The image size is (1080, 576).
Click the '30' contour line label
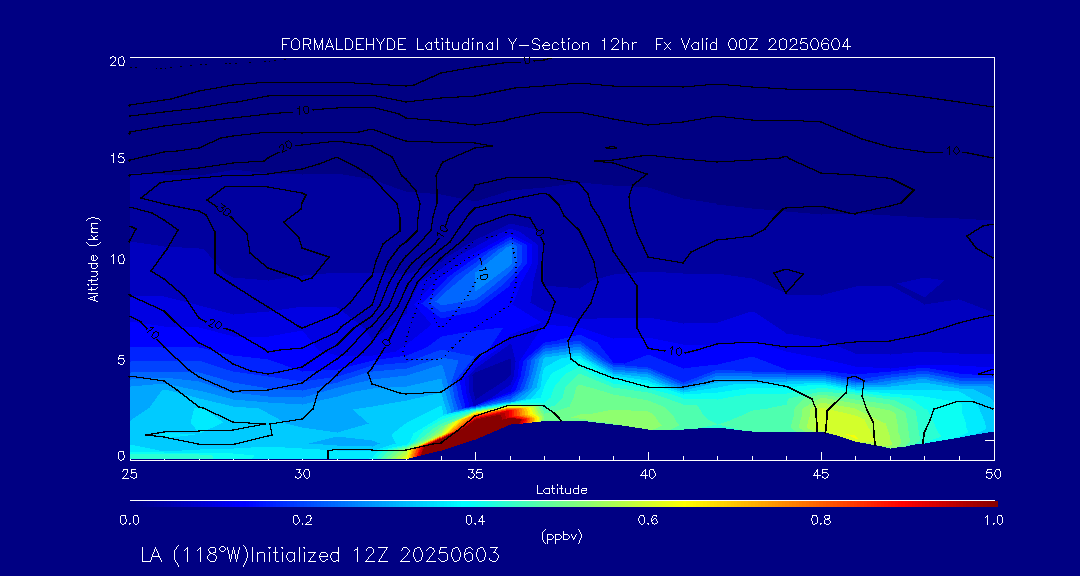pyautogui.click(x=225, y=210)
